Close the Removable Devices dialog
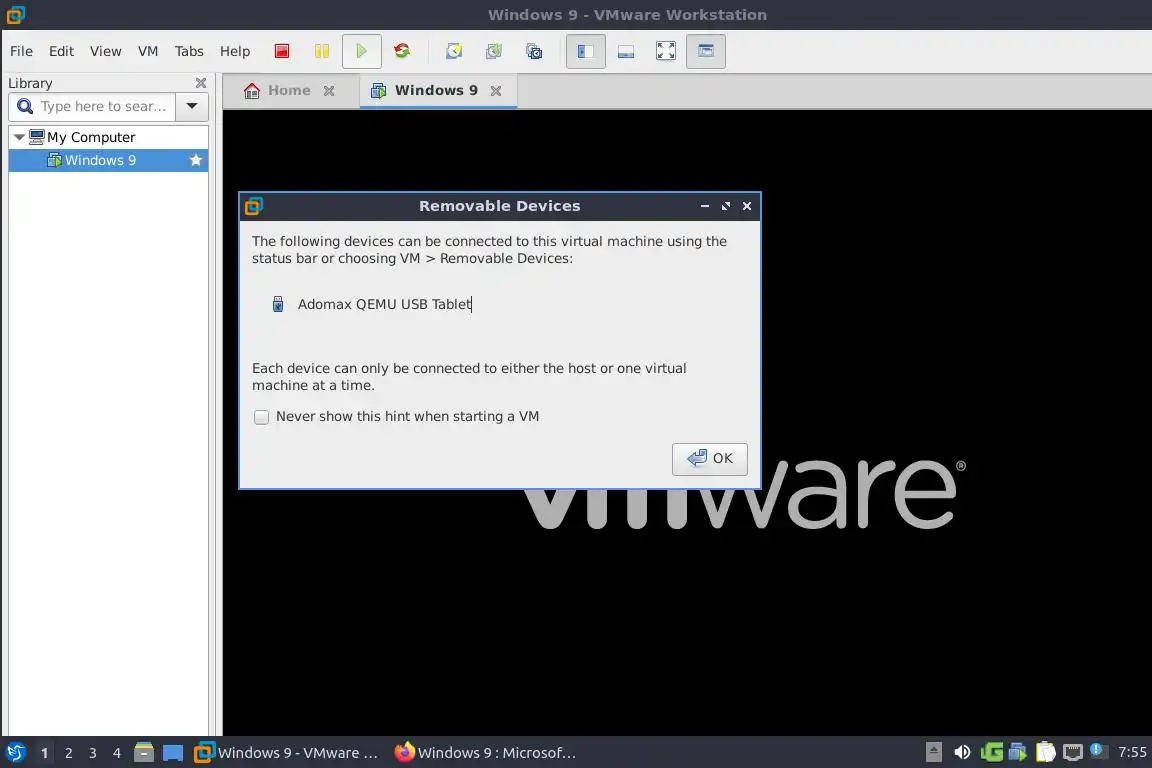This screenshot has width=1152, height=768. [x=746, y=207]
